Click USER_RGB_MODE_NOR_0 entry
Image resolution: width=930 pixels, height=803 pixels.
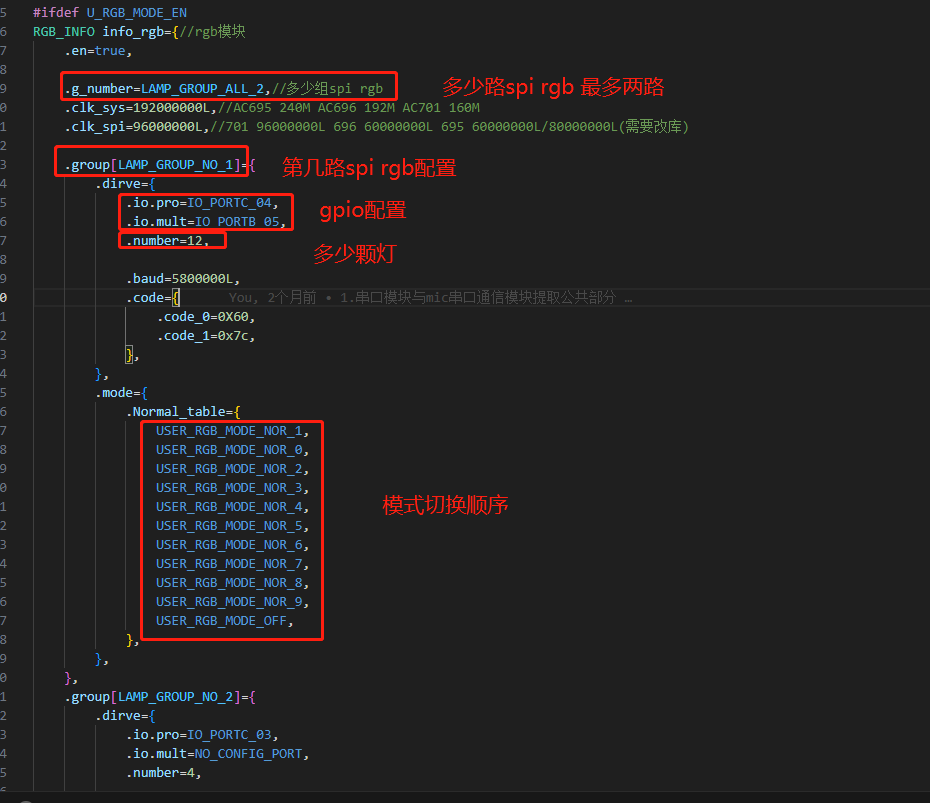click(x=232, y=450)
